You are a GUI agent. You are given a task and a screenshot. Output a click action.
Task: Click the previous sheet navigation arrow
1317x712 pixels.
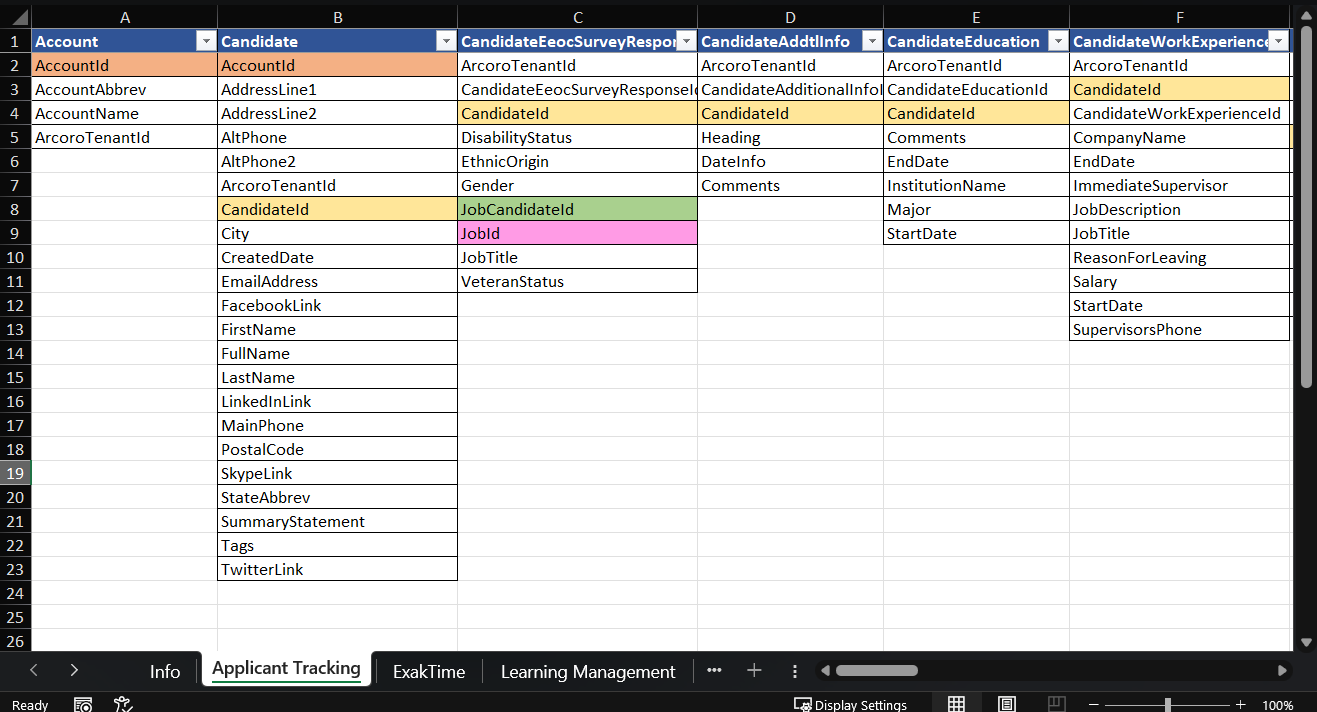coord(34,670)
